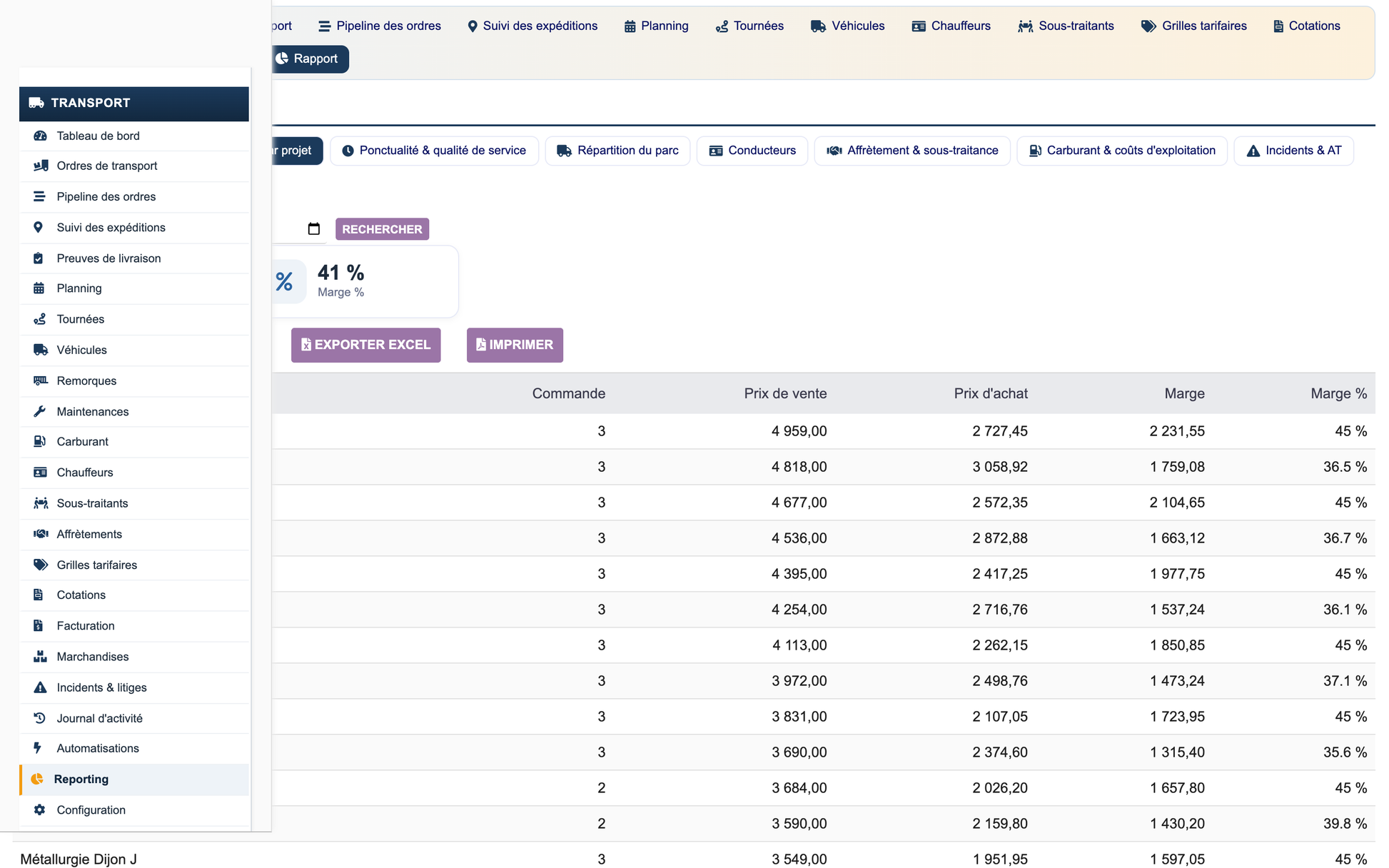The height and width of the screenshot is (868, 1389).
Task: Switch to Affrètement & sous-traitance tab
Action: pyautogui.click(x=912, y=151)
